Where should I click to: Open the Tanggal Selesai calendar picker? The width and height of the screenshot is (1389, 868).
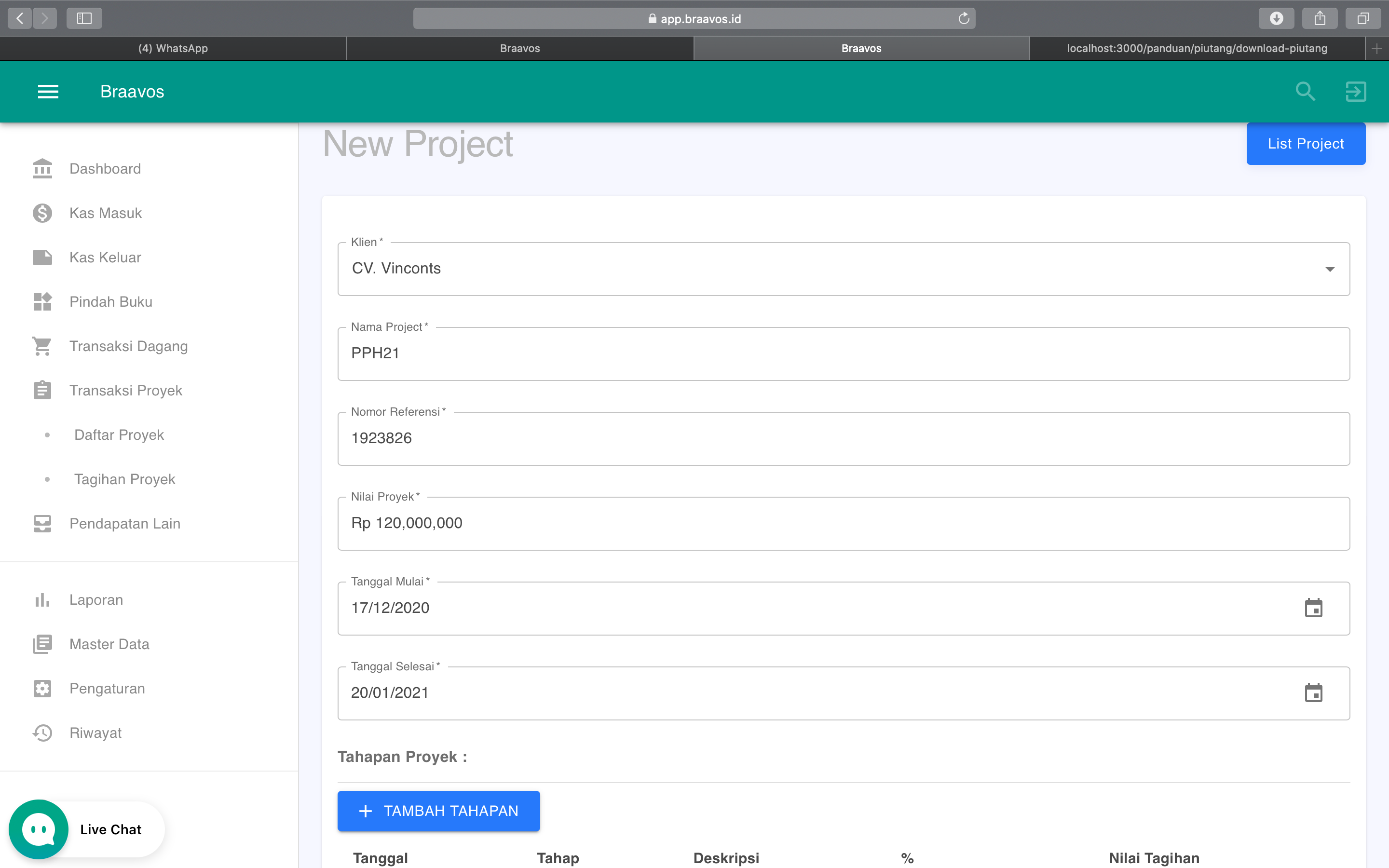[x=1314, y=693]
